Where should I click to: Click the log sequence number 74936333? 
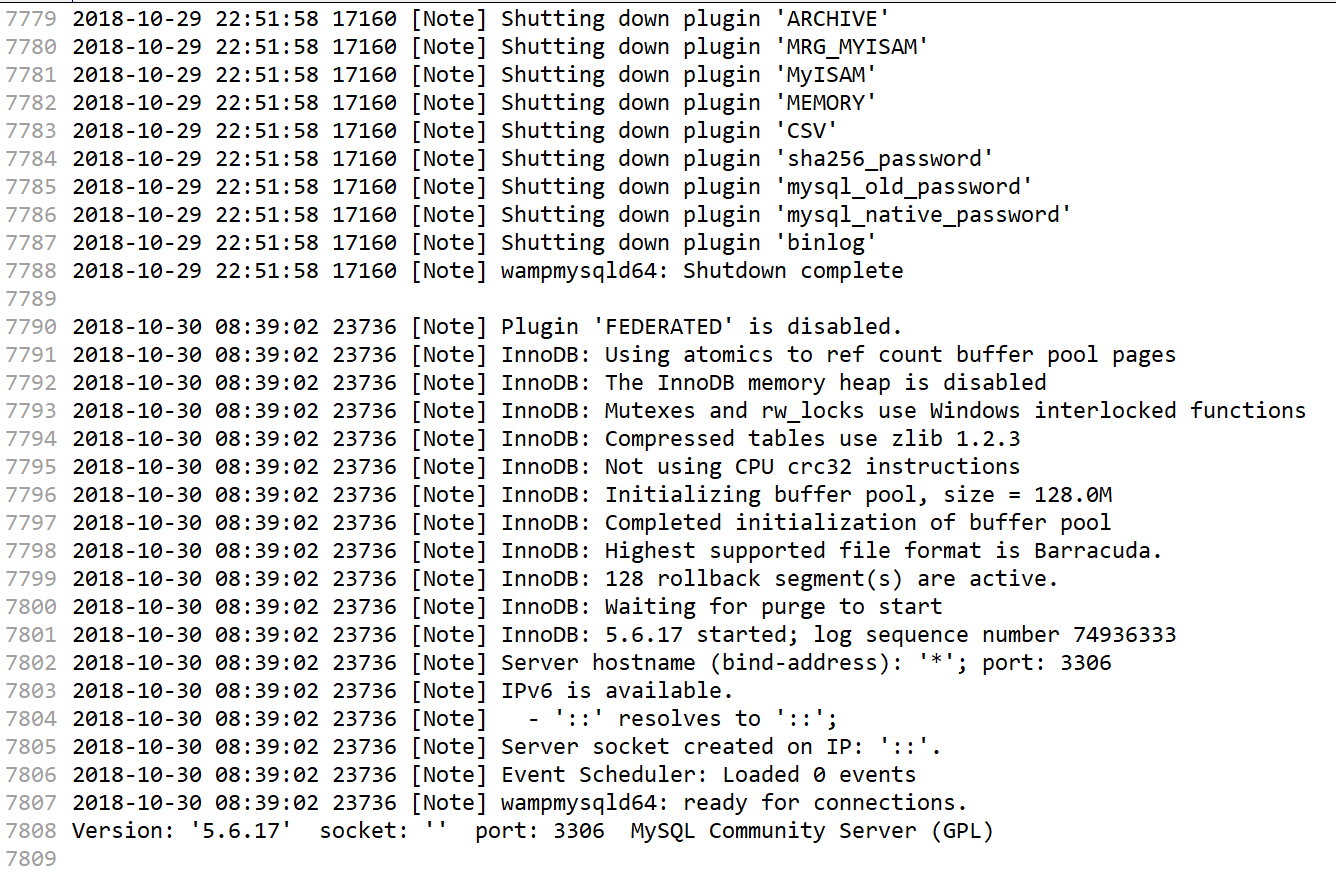click(1124, 635)
